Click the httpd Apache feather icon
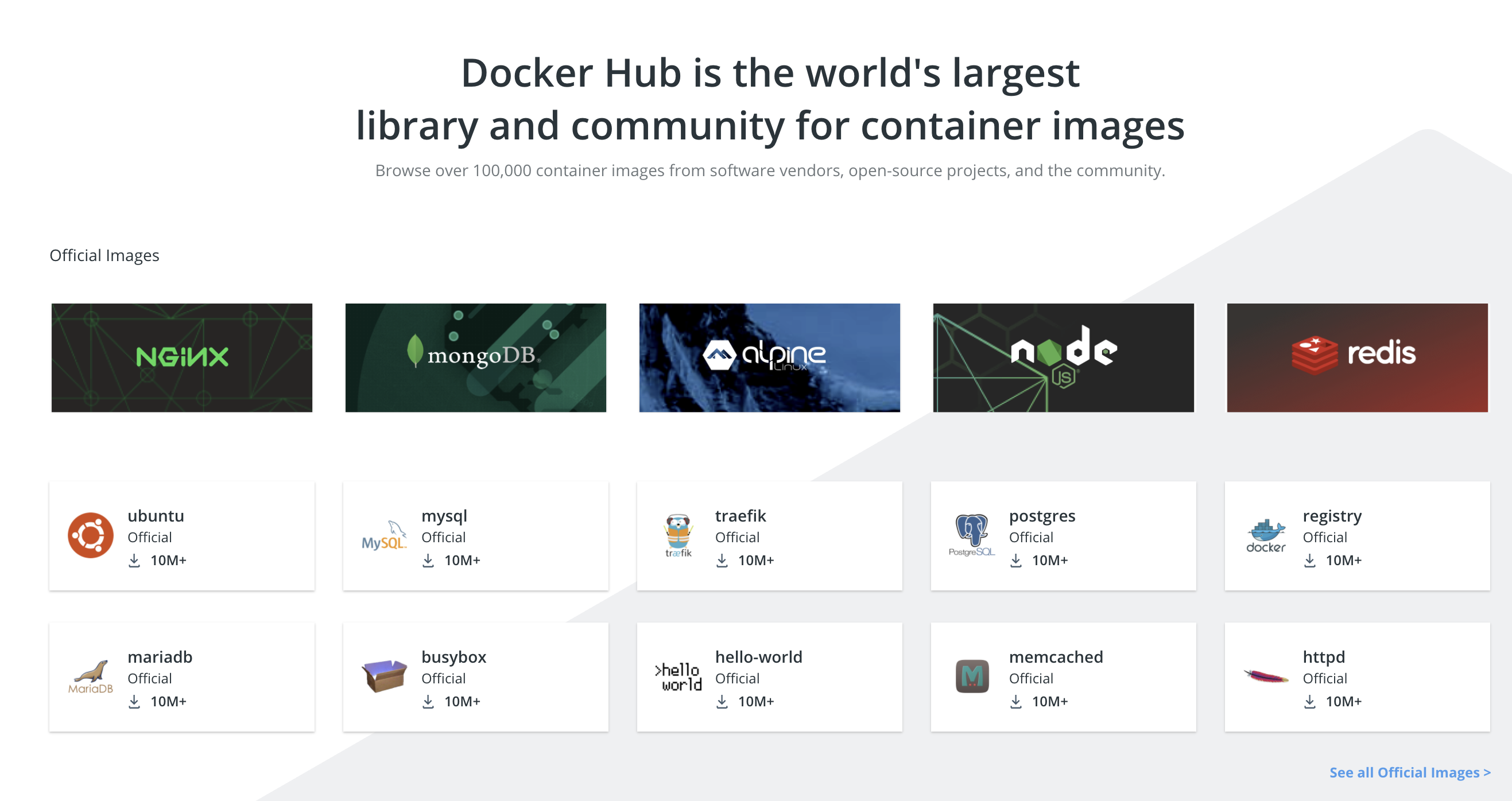This screenshot has height=801, width=1512. pyautogui.click(x=1266, y=676)
